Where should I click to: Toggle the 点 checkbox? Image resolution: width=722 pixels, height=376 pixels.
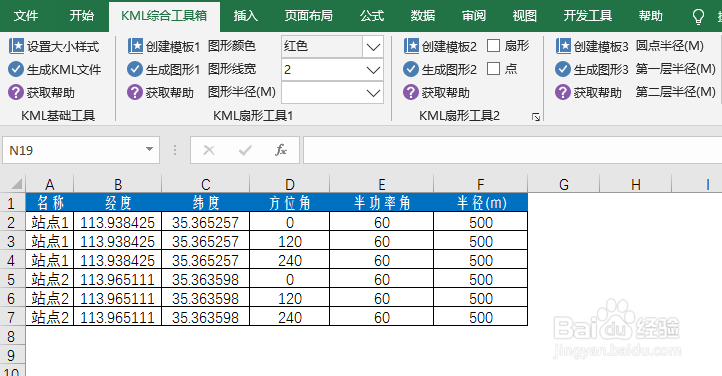tap(493, 69)
